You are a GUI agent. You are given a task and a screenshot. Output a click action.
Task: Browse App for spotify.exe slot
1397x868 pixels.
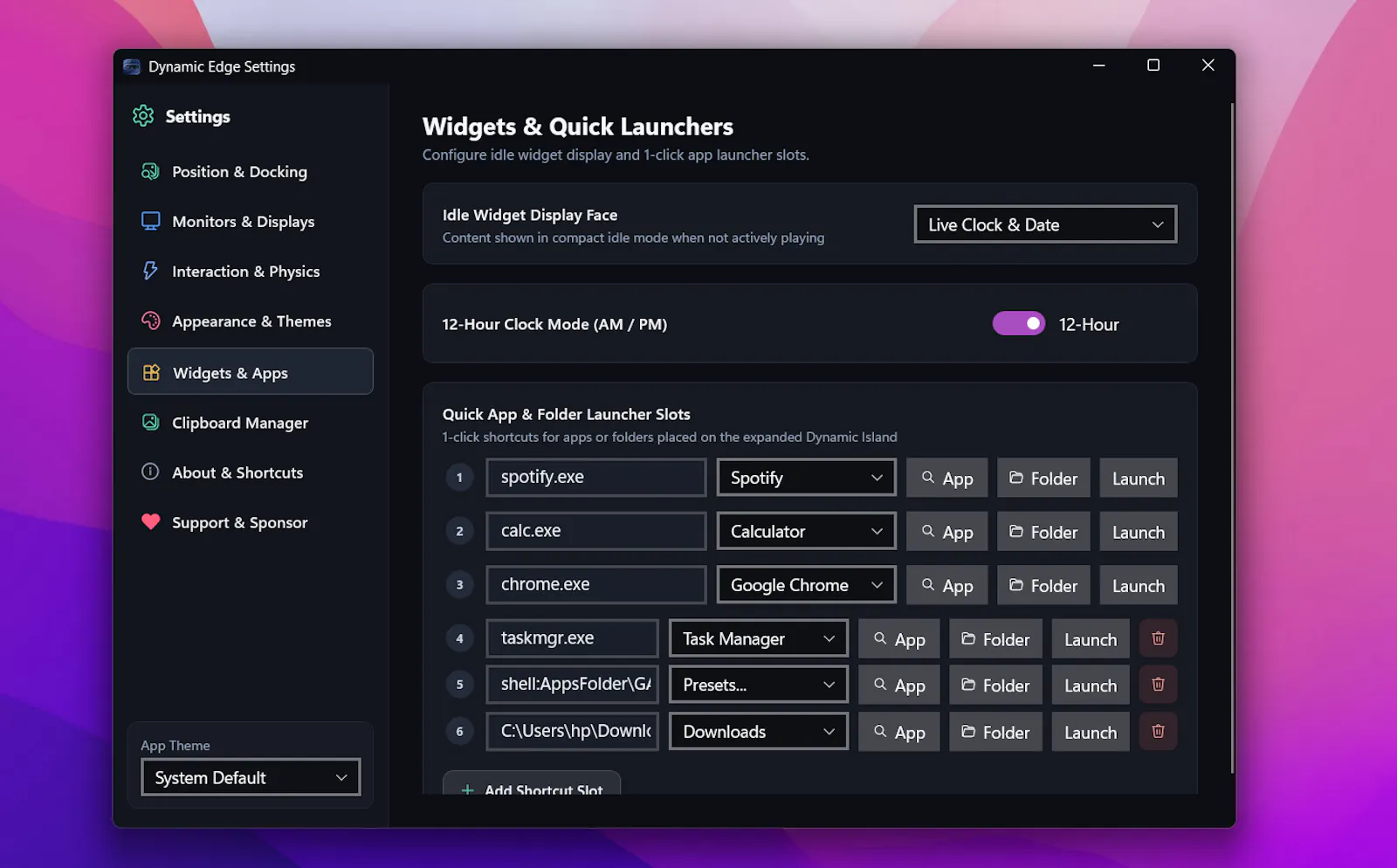pyautogui.click(x=946, y=478)
